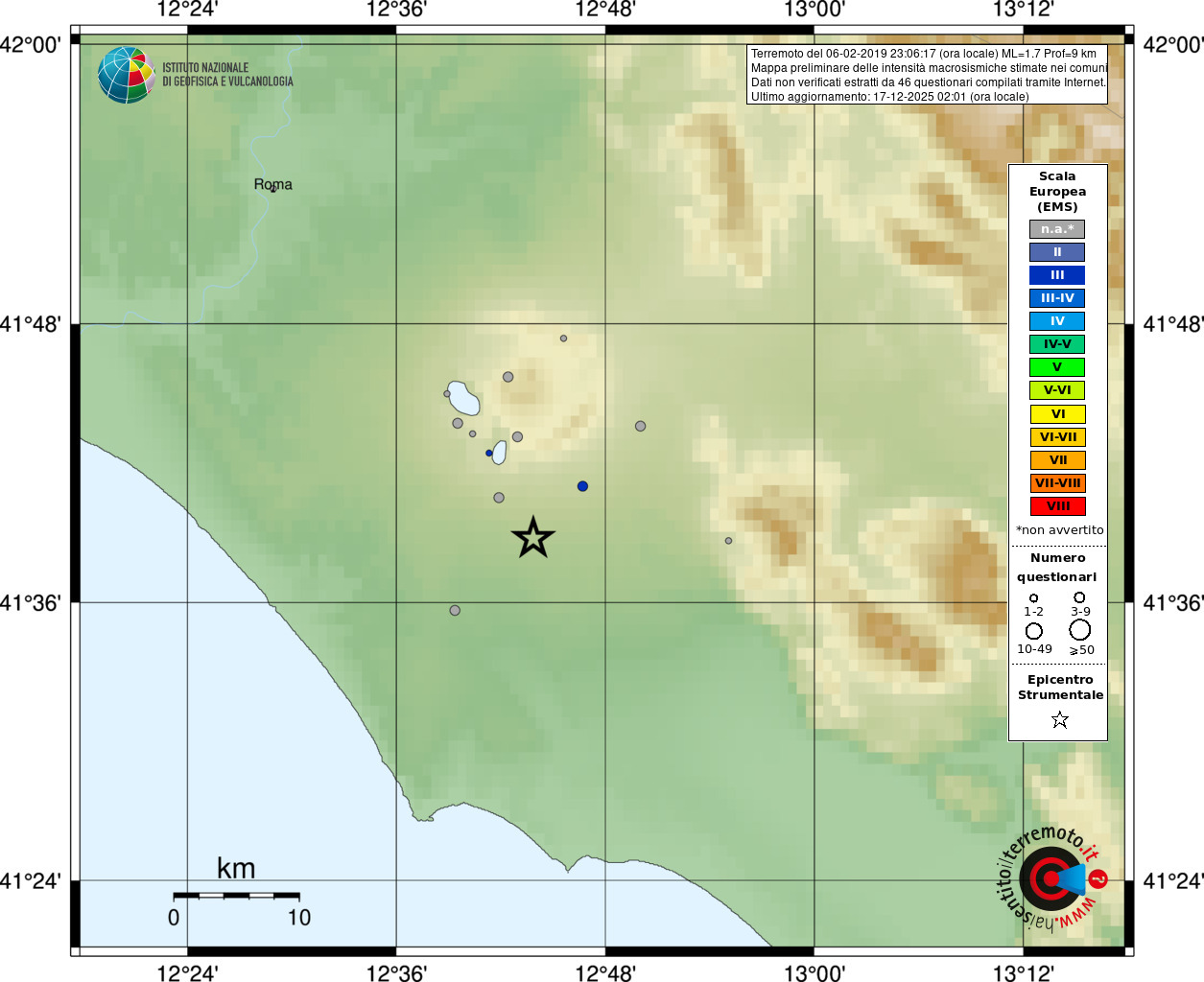Click the 'Mappa preliminare' text line
Screen dimensions: 1204x982
click(929, 68)
